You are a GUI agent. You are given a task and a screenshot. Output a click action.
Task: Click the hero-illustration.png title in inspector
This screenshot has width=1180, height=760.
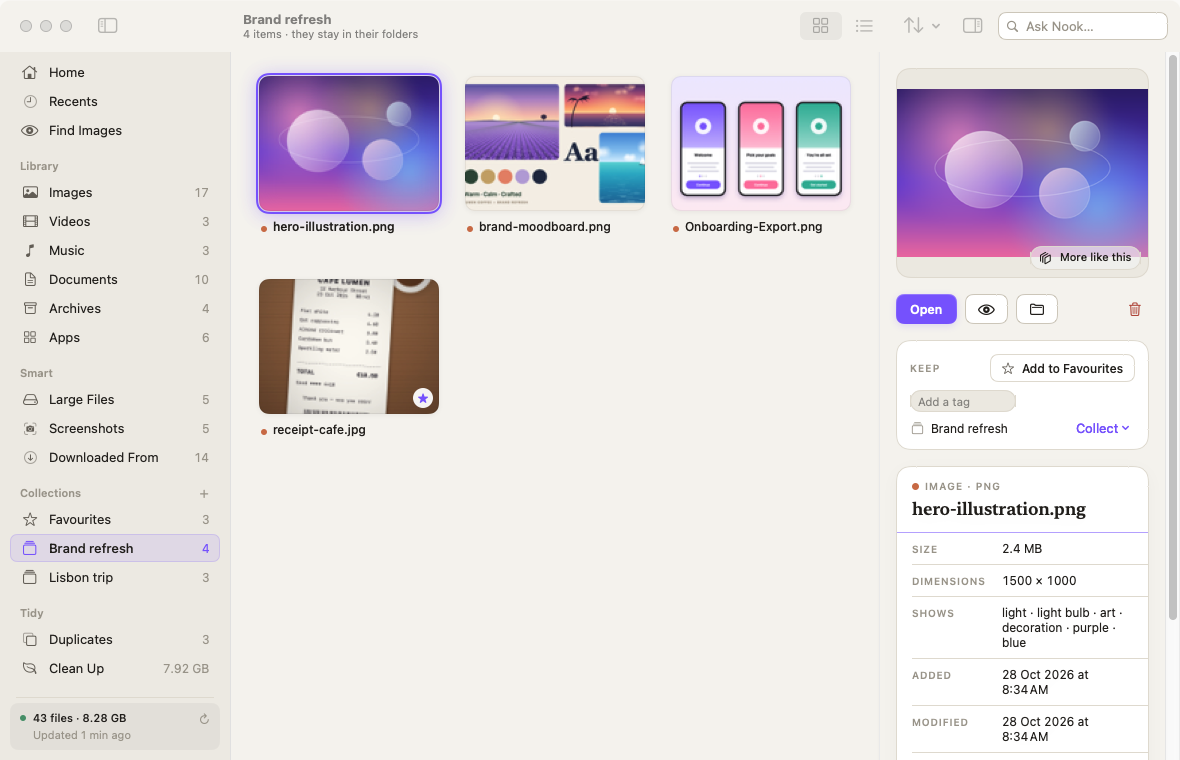(999, 509)
